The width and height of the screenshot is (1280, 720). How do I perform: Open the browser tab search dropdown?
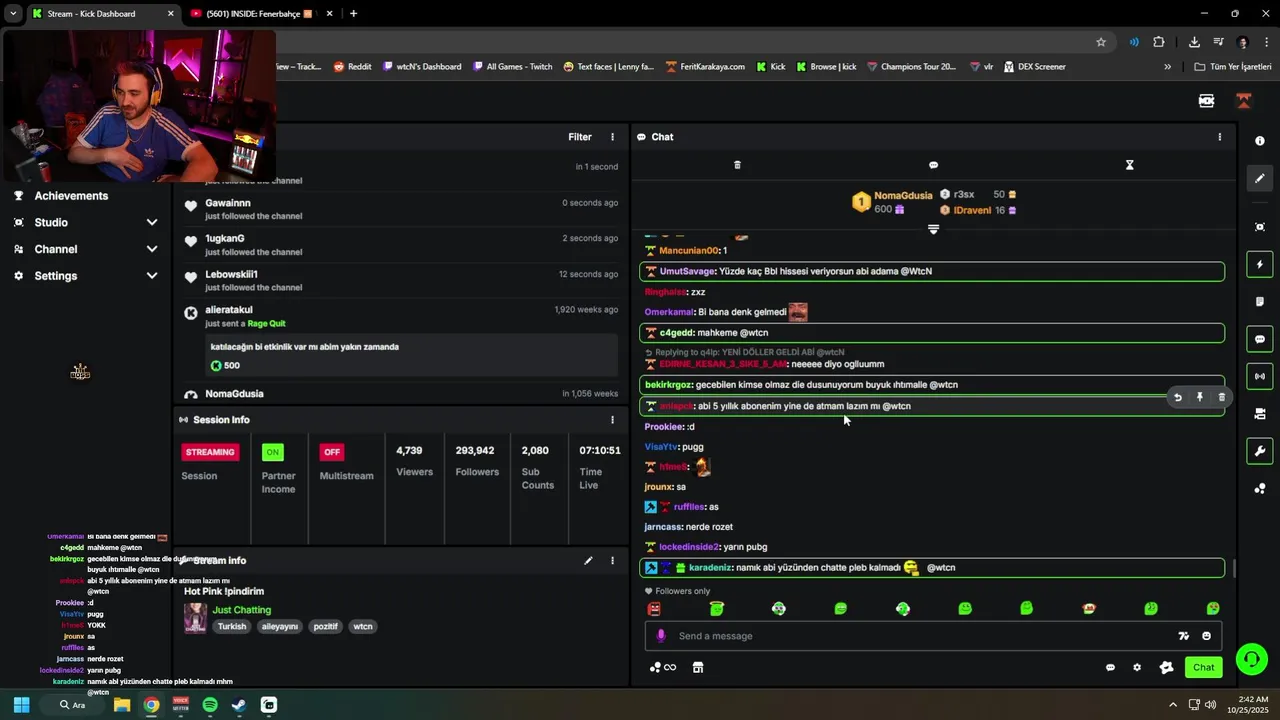[x=13, y=14]
